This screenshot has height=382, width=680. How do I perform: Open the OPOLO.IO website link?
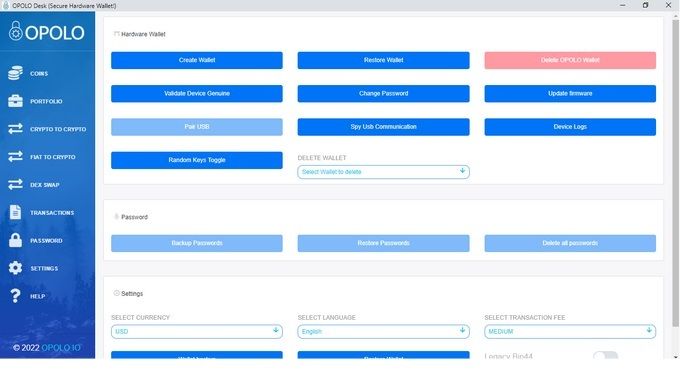point(61,348)
